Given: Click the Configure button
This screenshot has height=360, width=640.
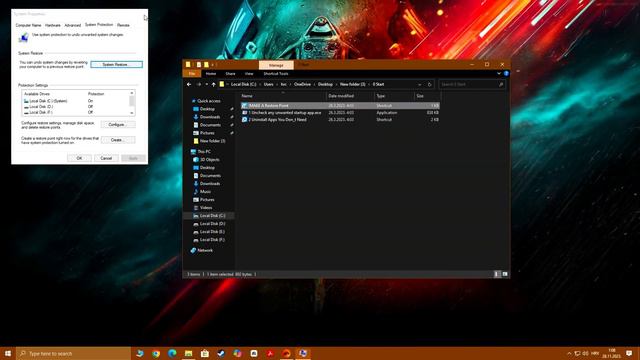Looking at the screenshot, I should pyautogui.click(x=118, y=124).
